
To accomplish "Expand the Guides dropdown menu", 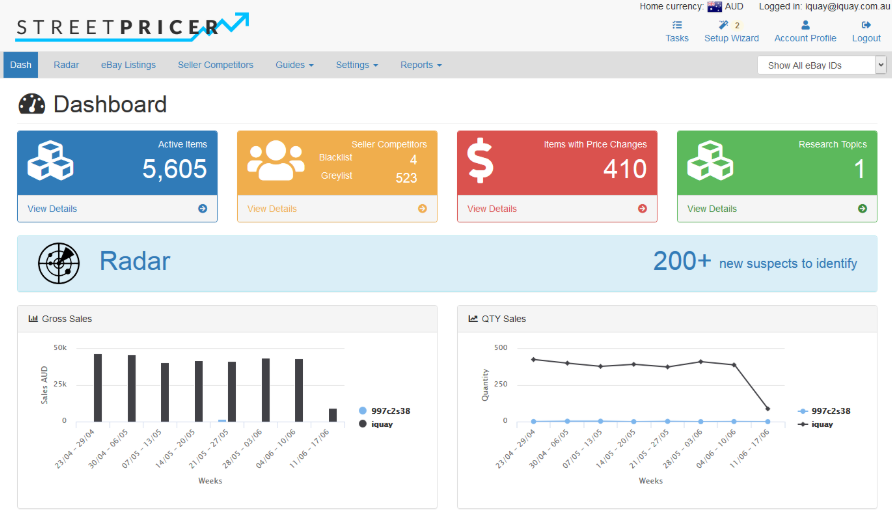I will click(294, 65).
